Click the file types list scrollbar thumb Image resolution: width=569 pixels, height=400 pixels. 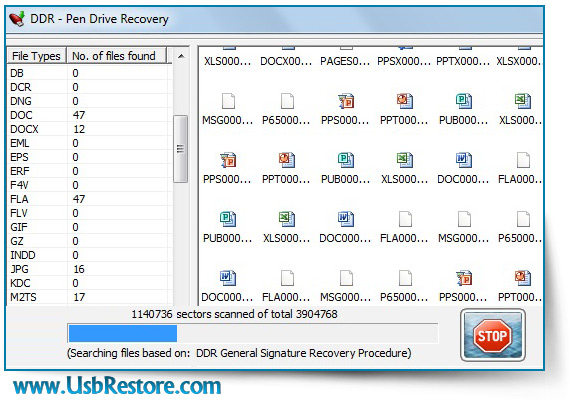click(x=180, y=149)
